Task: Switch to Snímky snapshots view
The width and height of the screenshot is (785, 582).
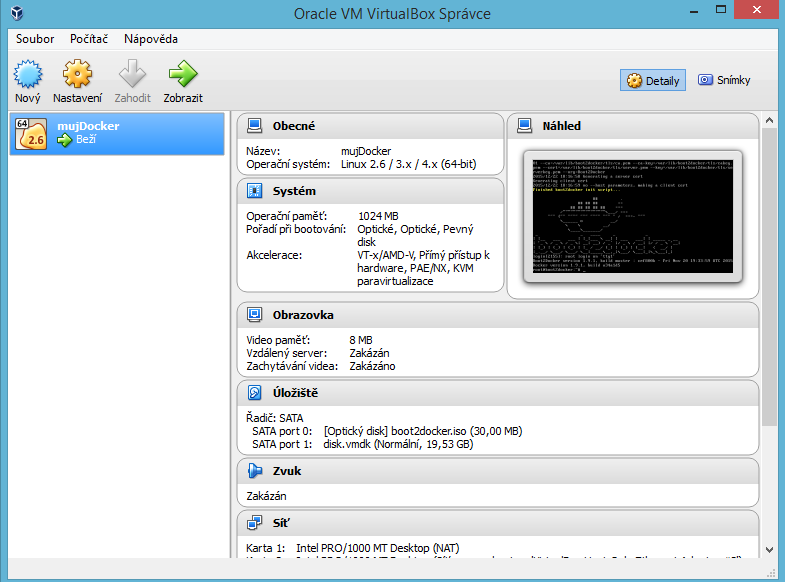Action: click(724, 80)
